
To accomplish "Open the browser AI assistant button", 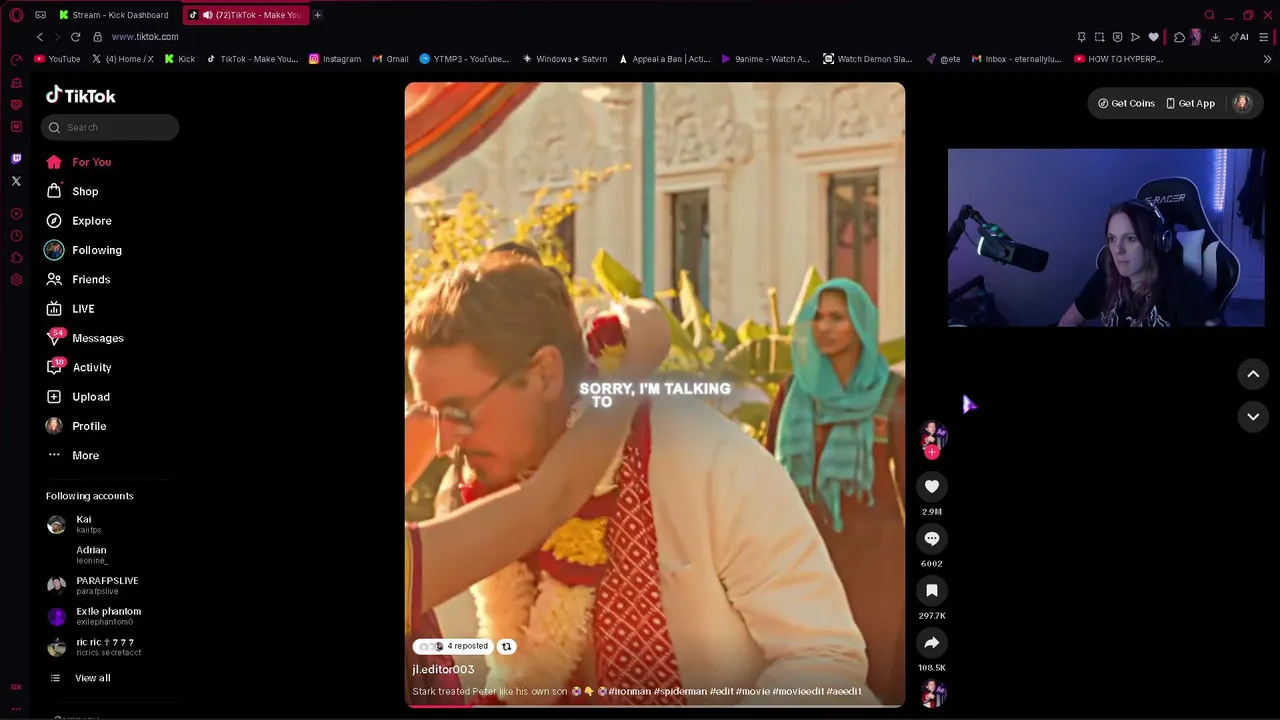I will coord(1240,37).
